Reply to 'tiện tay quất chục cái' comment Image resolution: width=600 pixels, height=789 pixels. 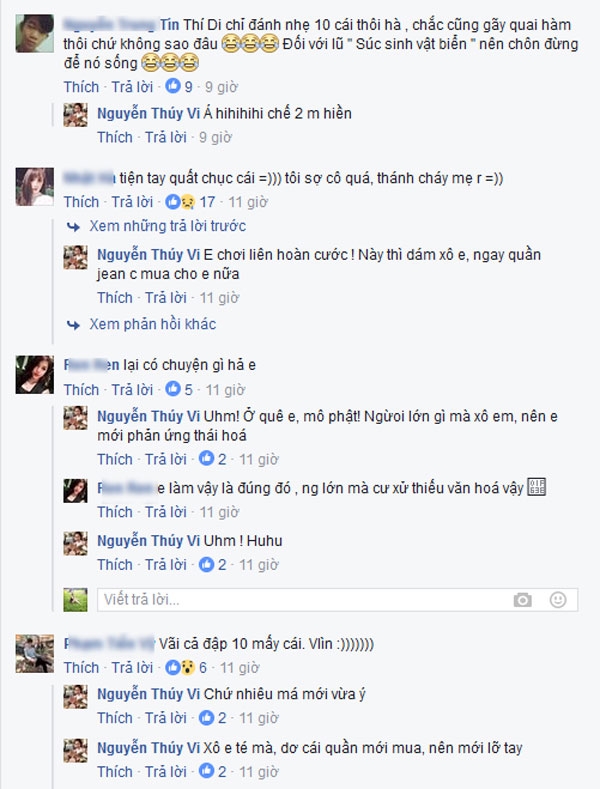click(x=132, y=202)
